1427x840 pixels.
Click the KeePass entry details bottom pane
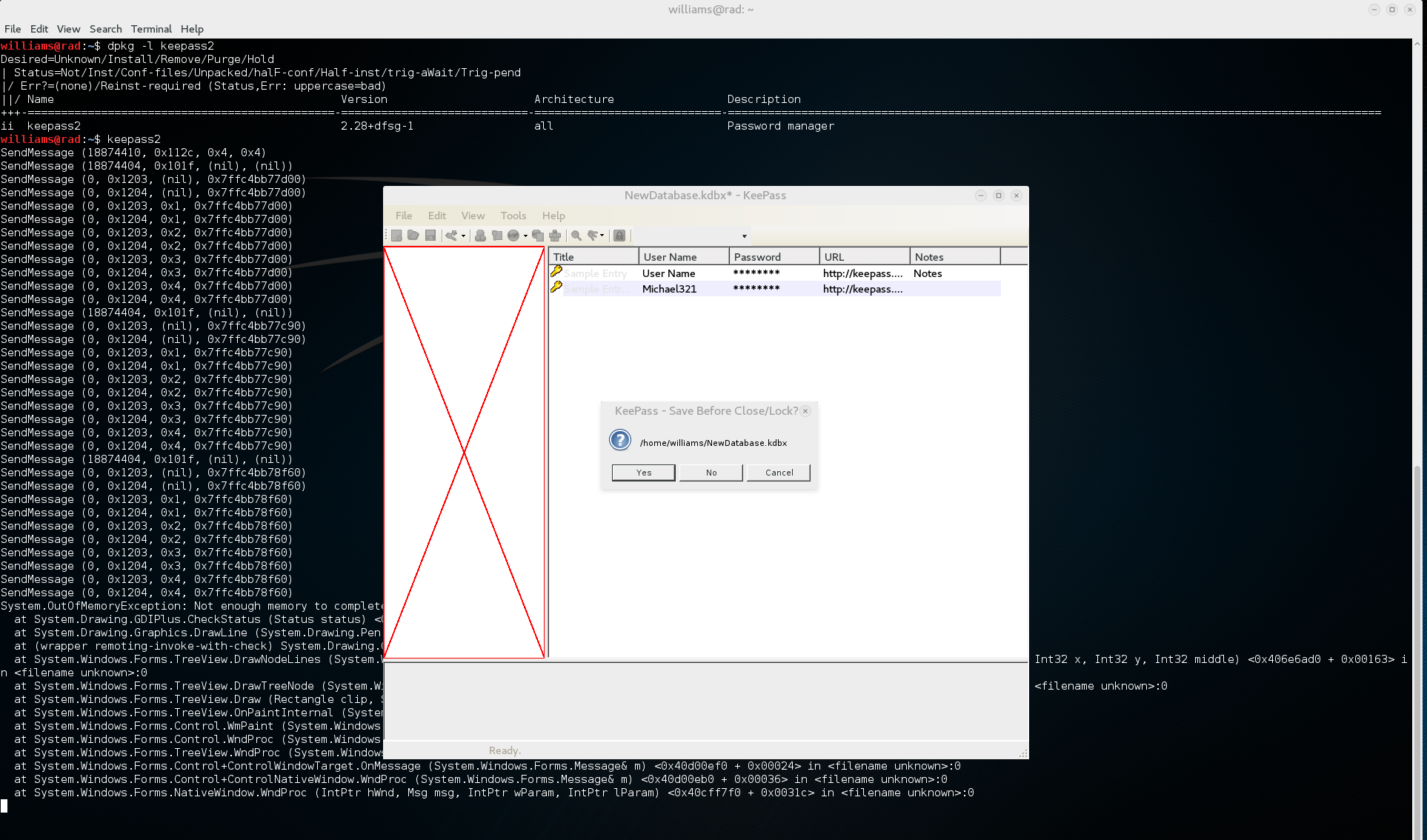click(706, 701)
